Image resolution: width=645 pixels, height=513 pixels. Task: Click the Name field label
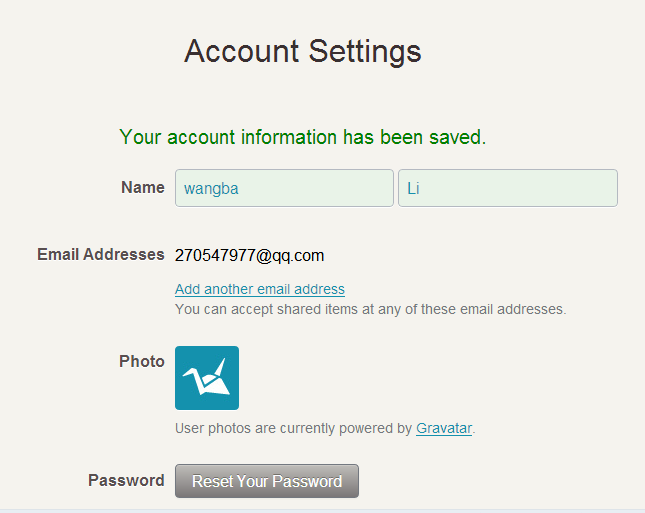(142, 187)
